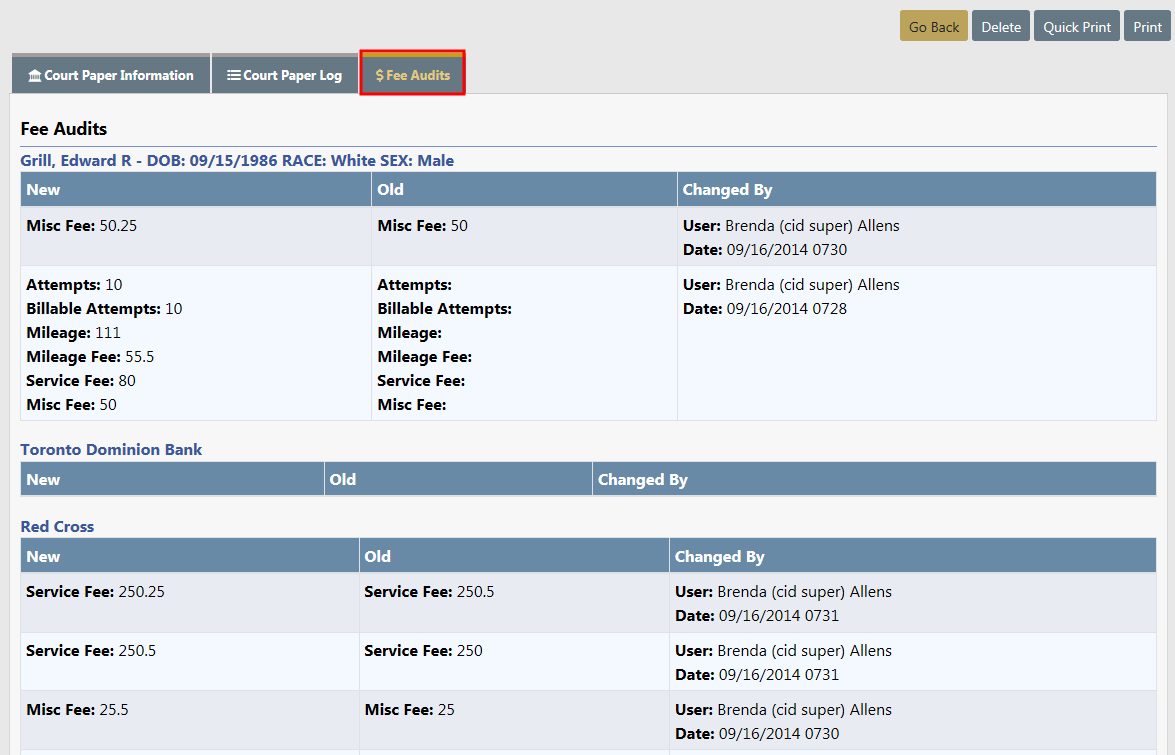Click the Changed By header in Red Cross table
Screen dimensions: 1175x755
(719, 556)
